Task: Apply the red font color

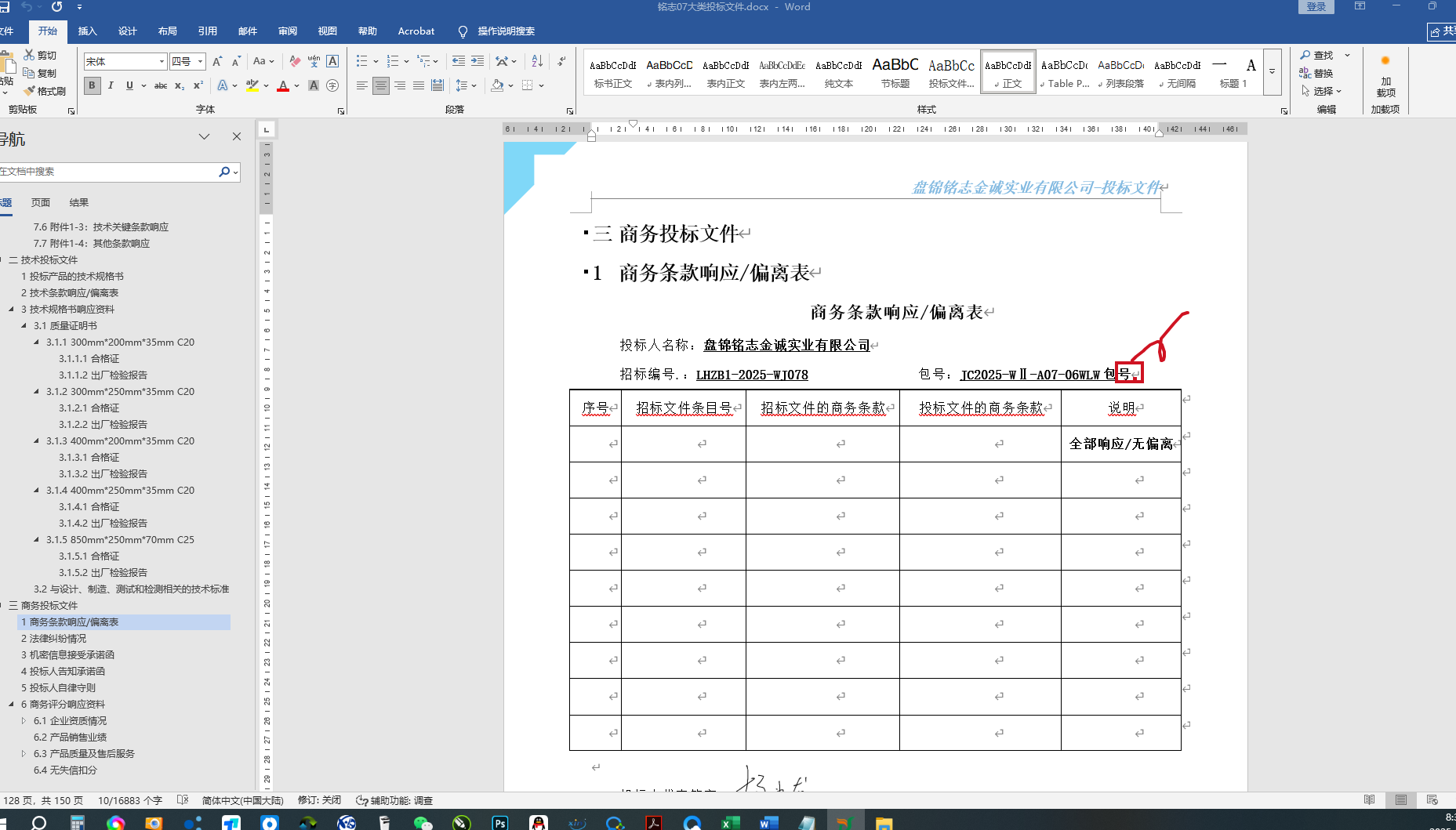Action: pyautogui.click(x=283, y=85)
